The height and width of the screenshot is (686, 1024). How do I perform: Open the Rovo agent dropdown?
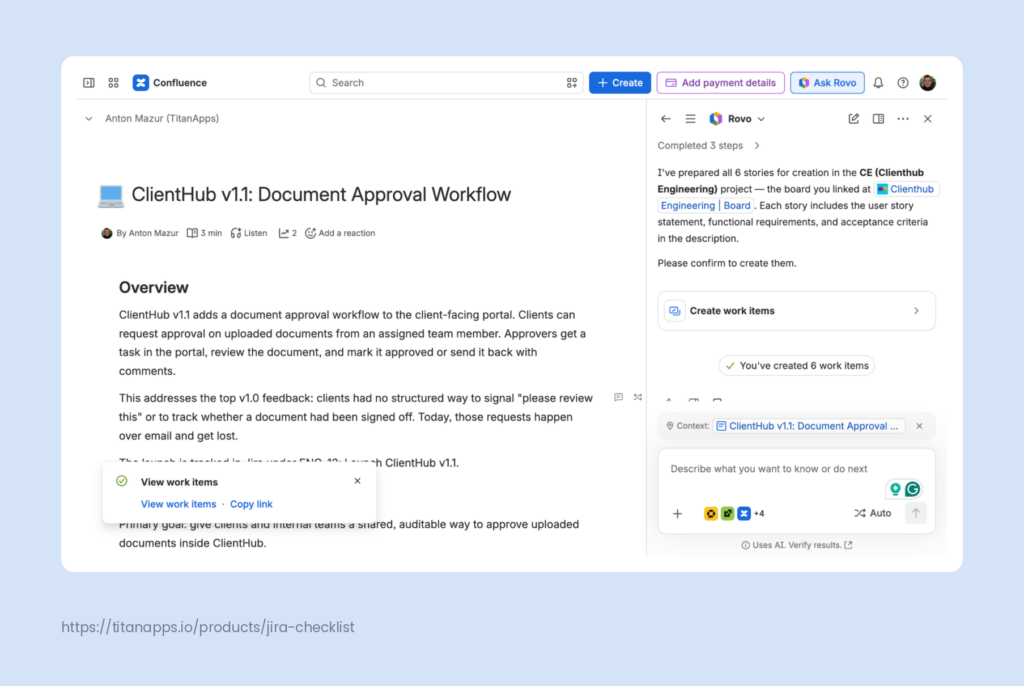(x=737, y=119)
